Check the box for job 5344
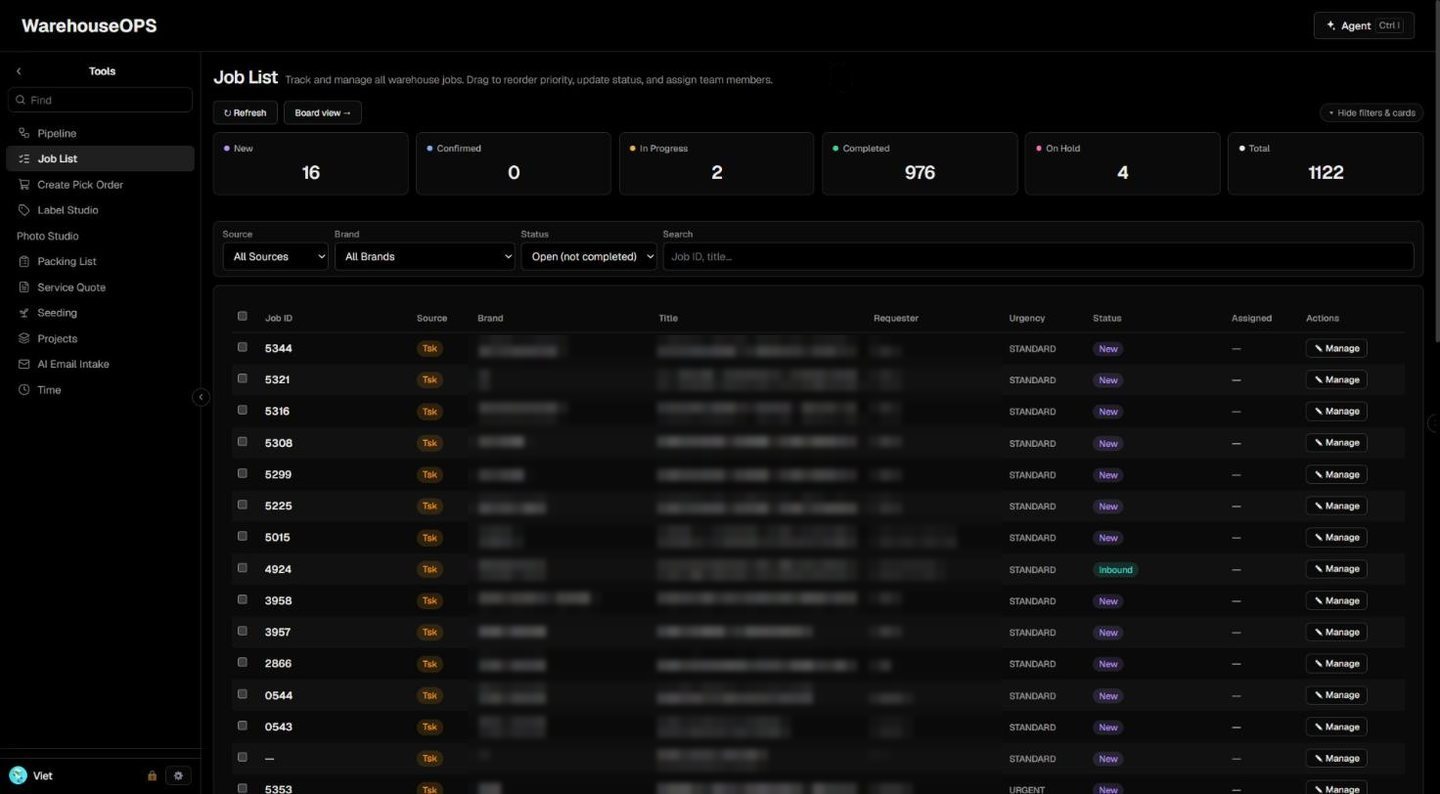 click(242, 347)
